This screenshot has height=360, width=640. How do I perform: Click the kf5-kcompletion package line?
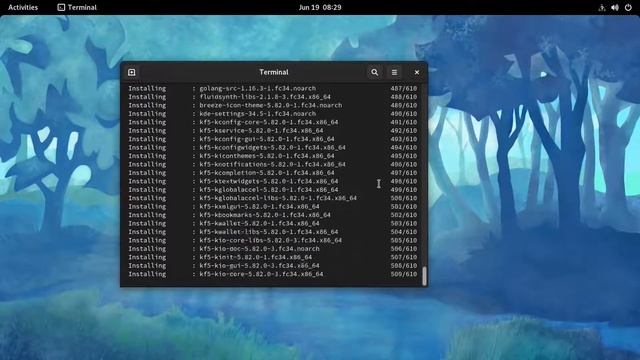[273, 173]
